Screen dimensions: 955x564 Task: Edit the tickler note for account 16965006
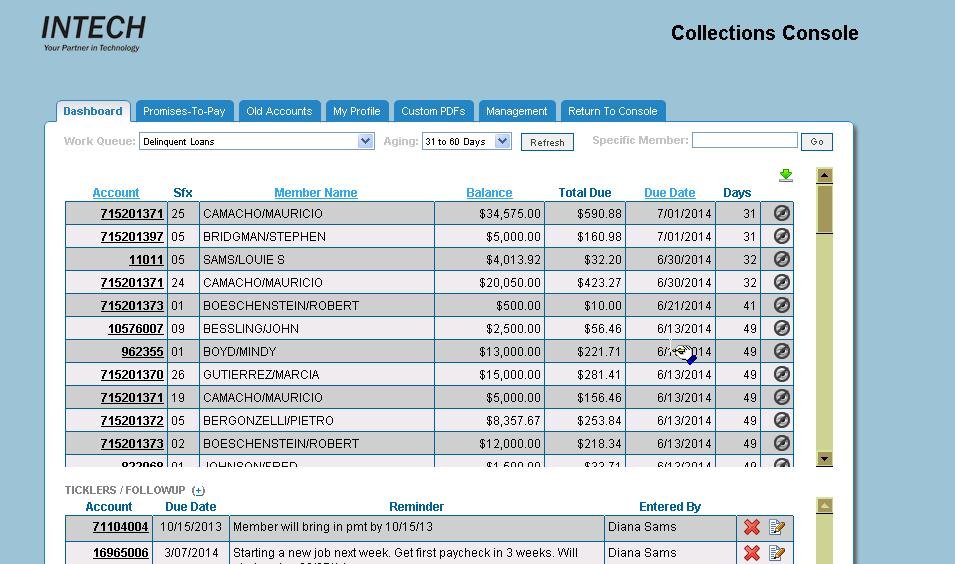tap(776, 553)
